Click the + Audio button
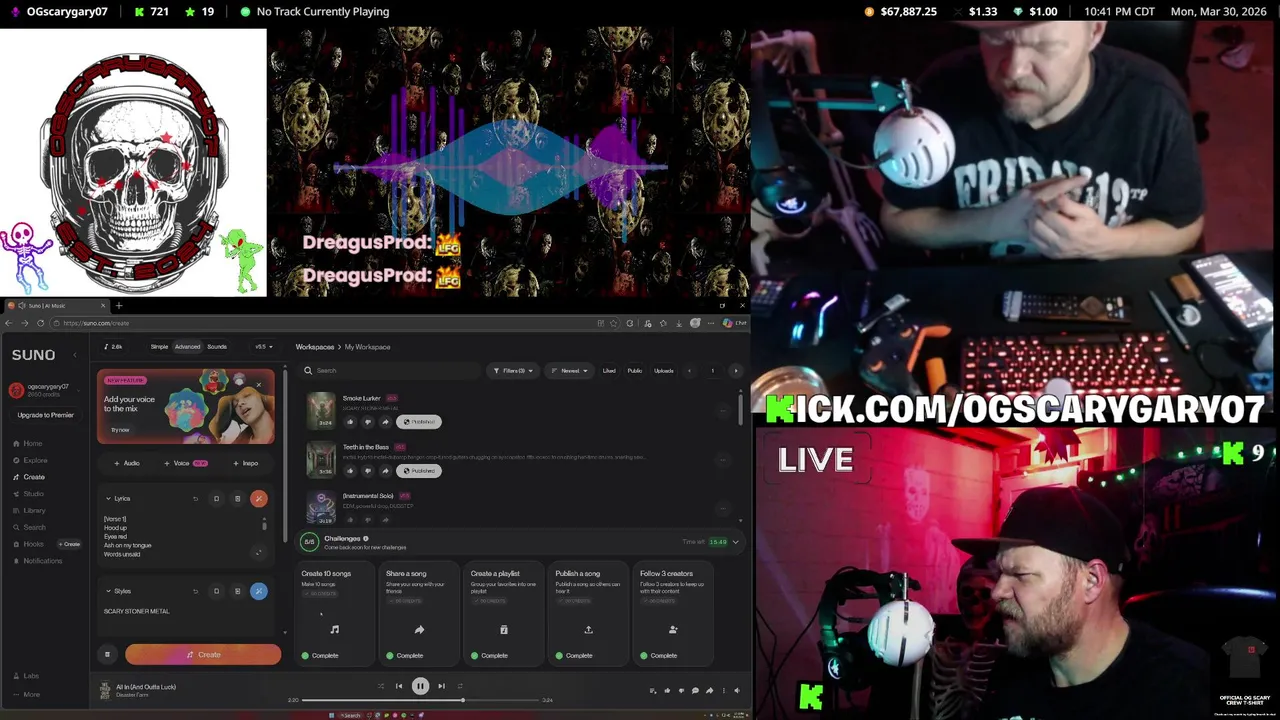The image size is (1280, 720). coord(126,463)
